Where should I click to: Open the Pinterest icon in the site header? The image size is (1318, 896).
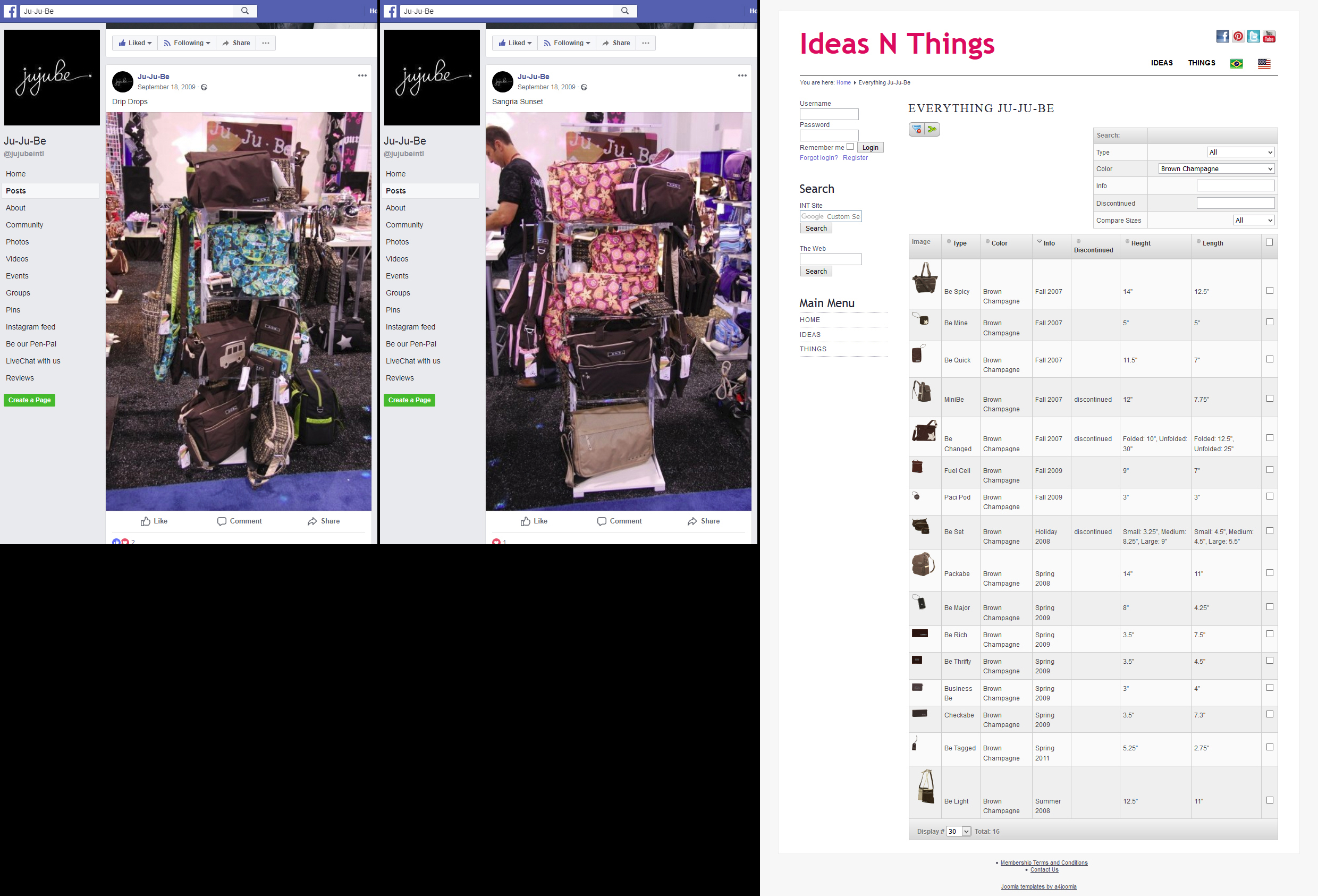(1238, 36)
